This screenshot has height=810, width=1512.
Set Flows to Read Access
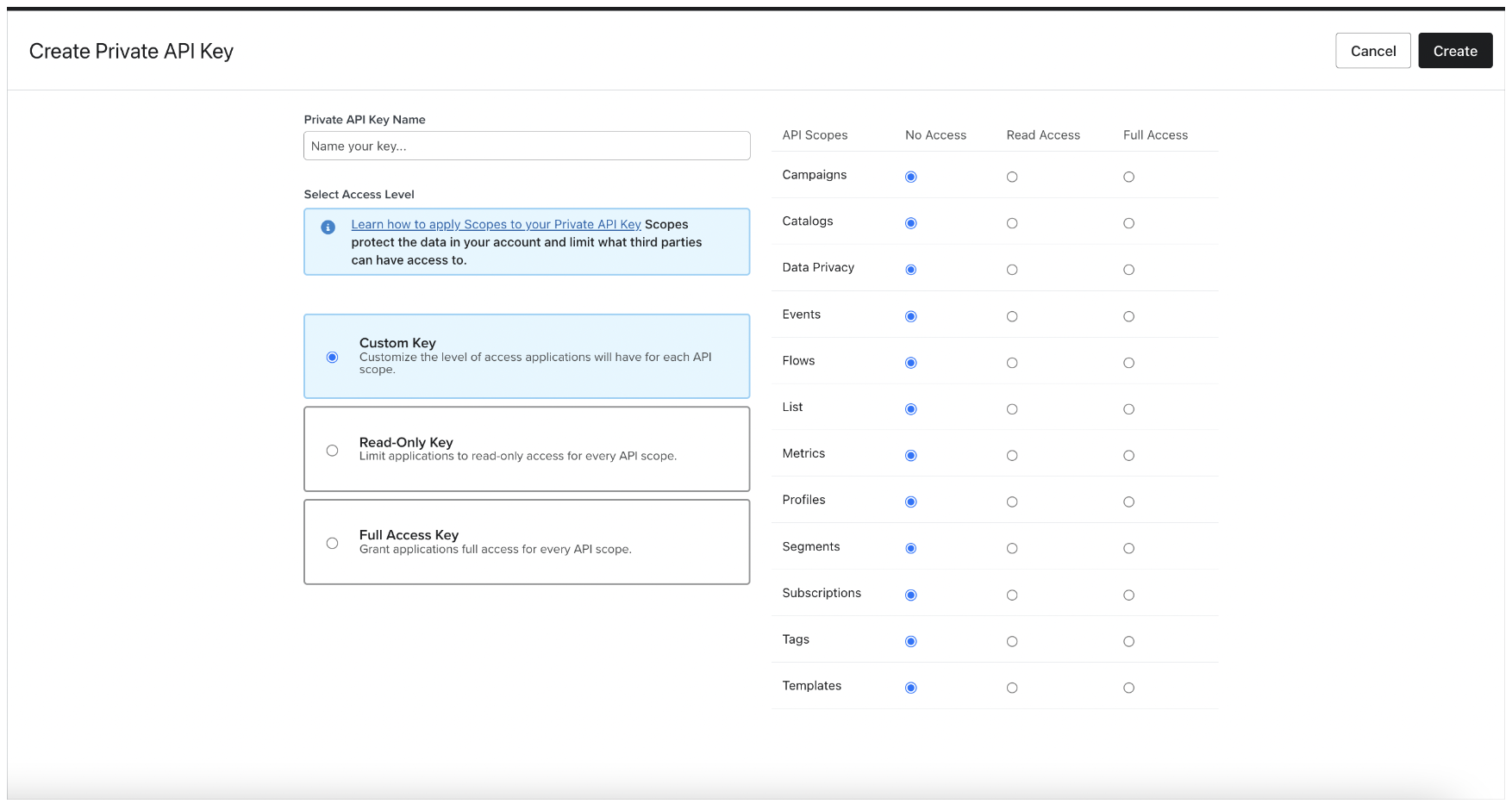[x=1012, y=364]
